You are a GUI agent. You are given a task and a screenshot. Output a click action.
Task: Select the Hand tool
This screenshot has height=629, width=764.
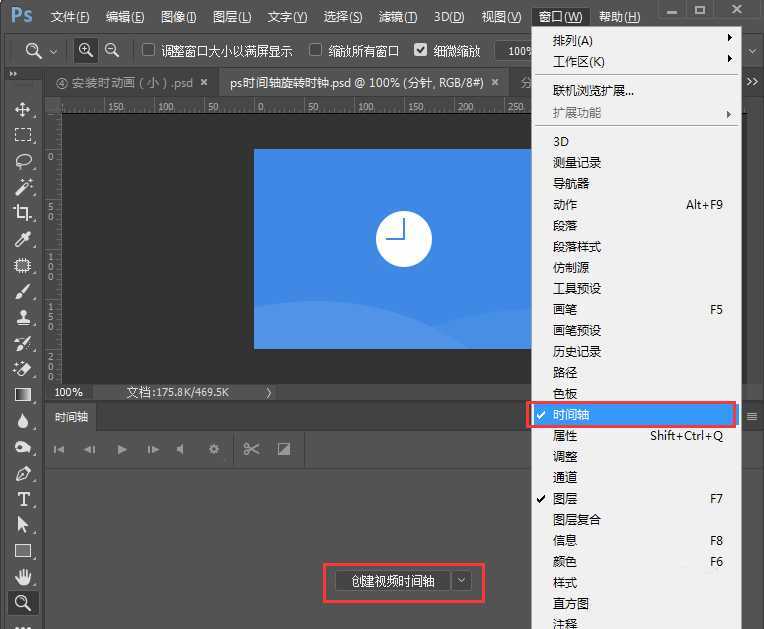point(22,577)
